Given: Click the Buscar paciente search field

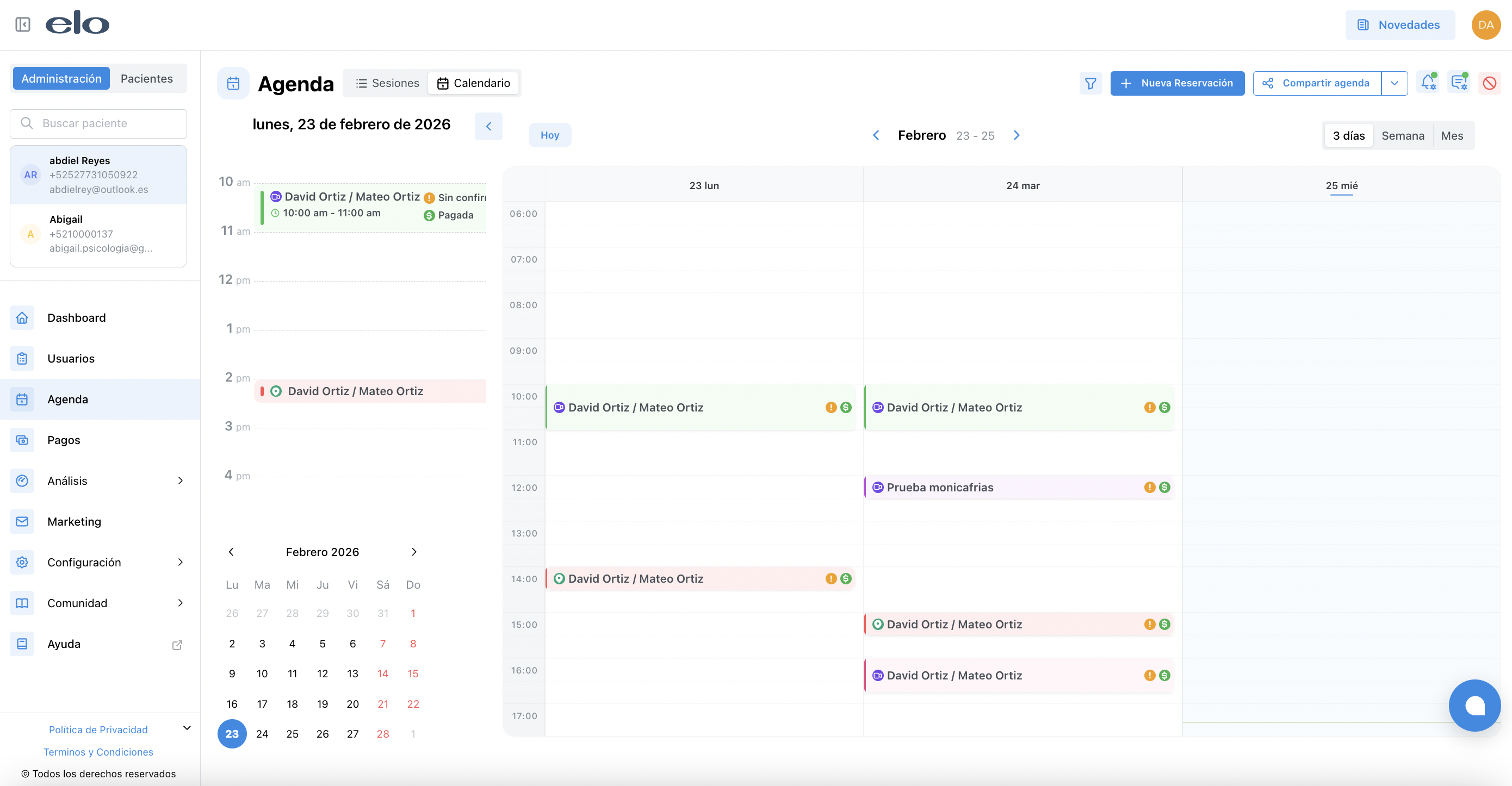Looking at the screenshot, I should pos(98,123).
